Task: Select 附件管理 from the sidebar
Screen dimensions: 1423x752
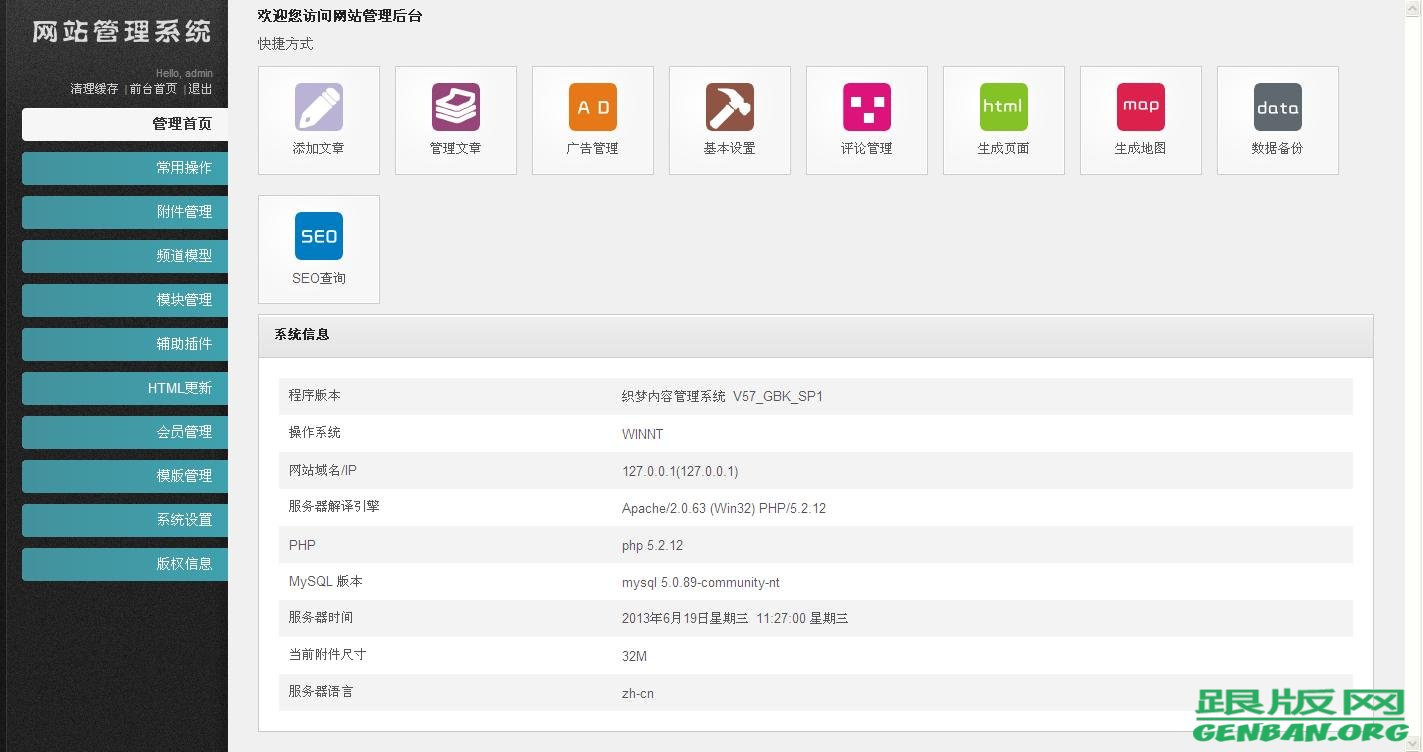Action: coord(124,212)
